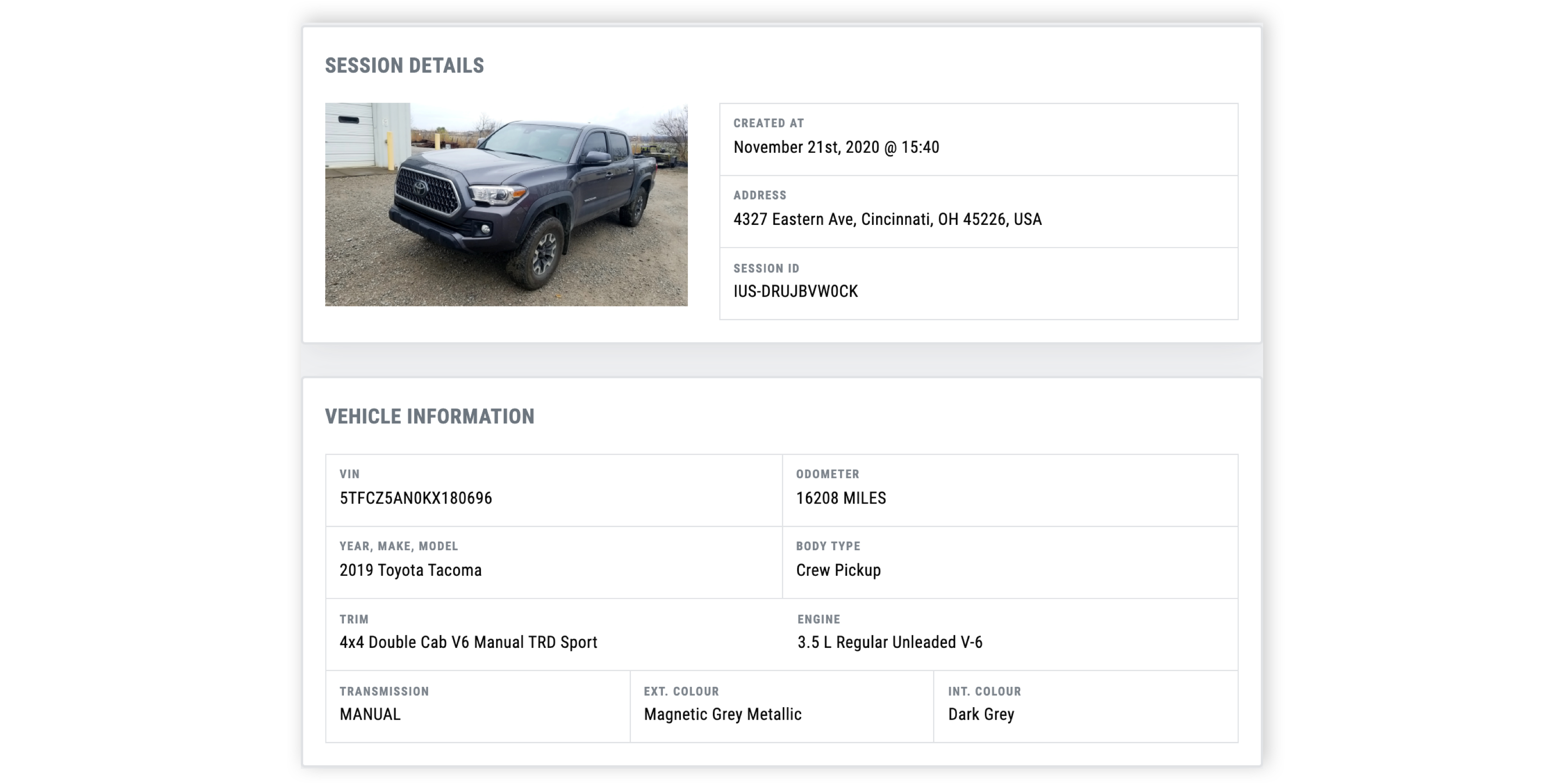1564x784 pixels.
Task: Click the VIN value 5TFCZ5AN0KX180696
Action: (415, 498)
